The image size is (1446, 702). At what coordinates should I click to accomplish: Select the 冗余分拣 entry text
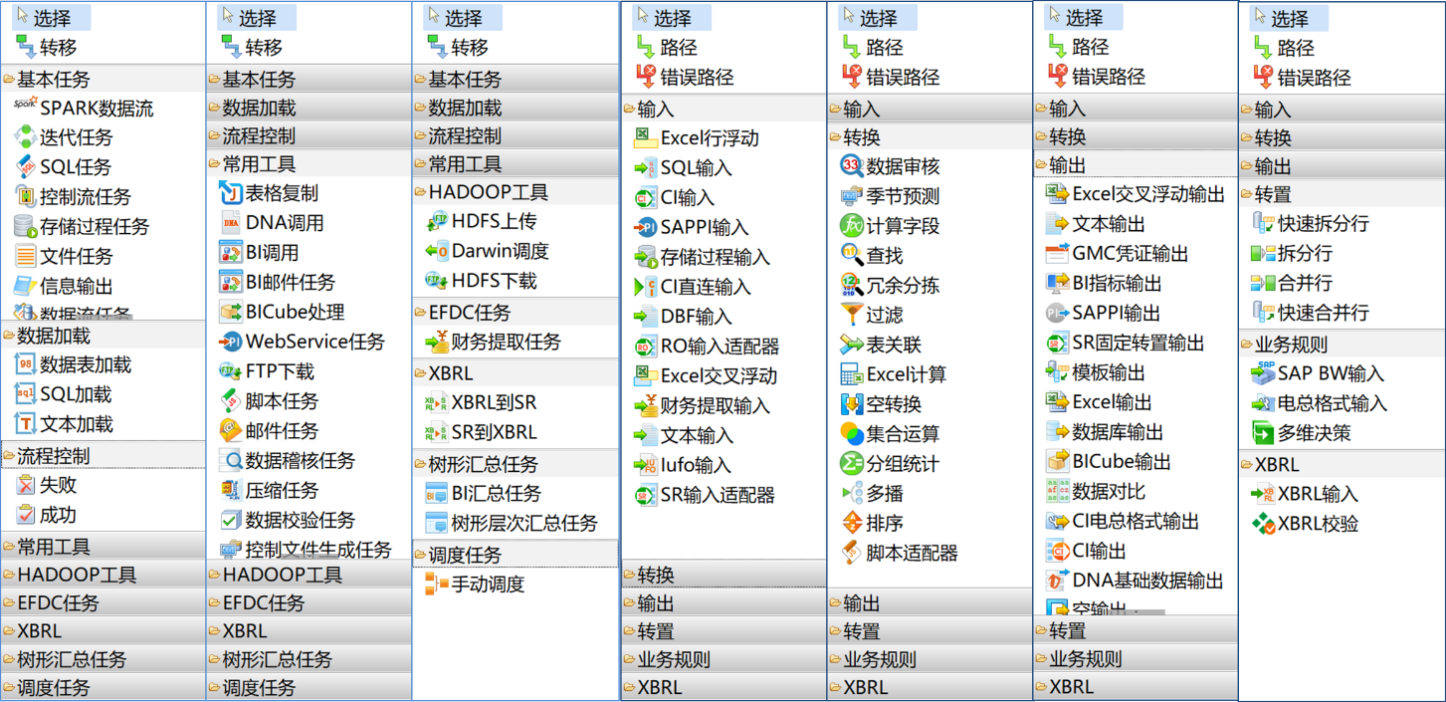click(903, 285)
